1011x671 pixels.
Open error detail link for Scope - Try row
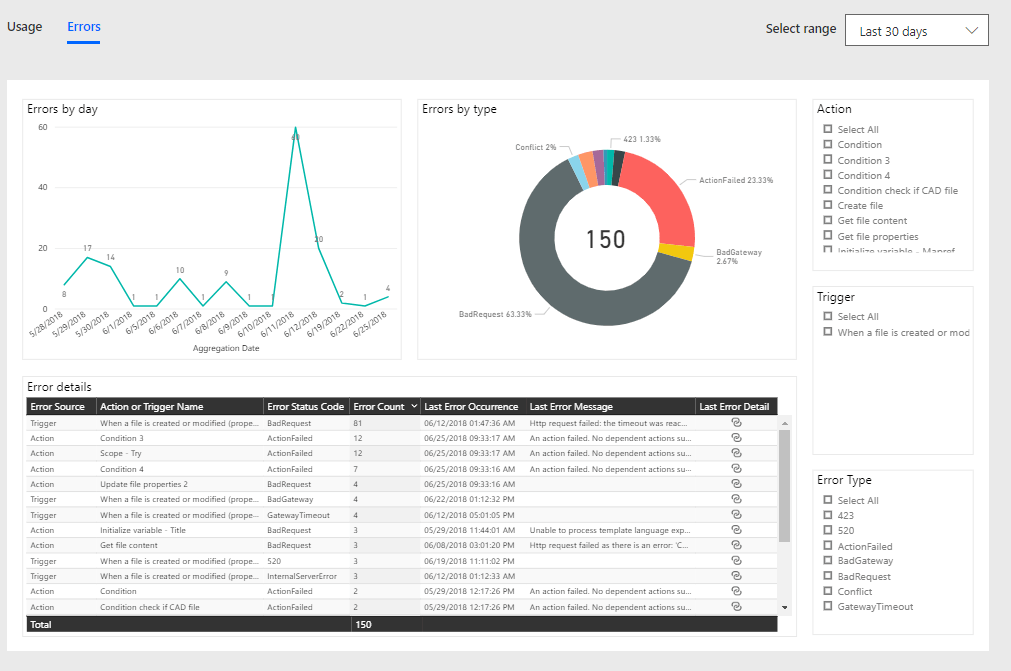[736, 453]
